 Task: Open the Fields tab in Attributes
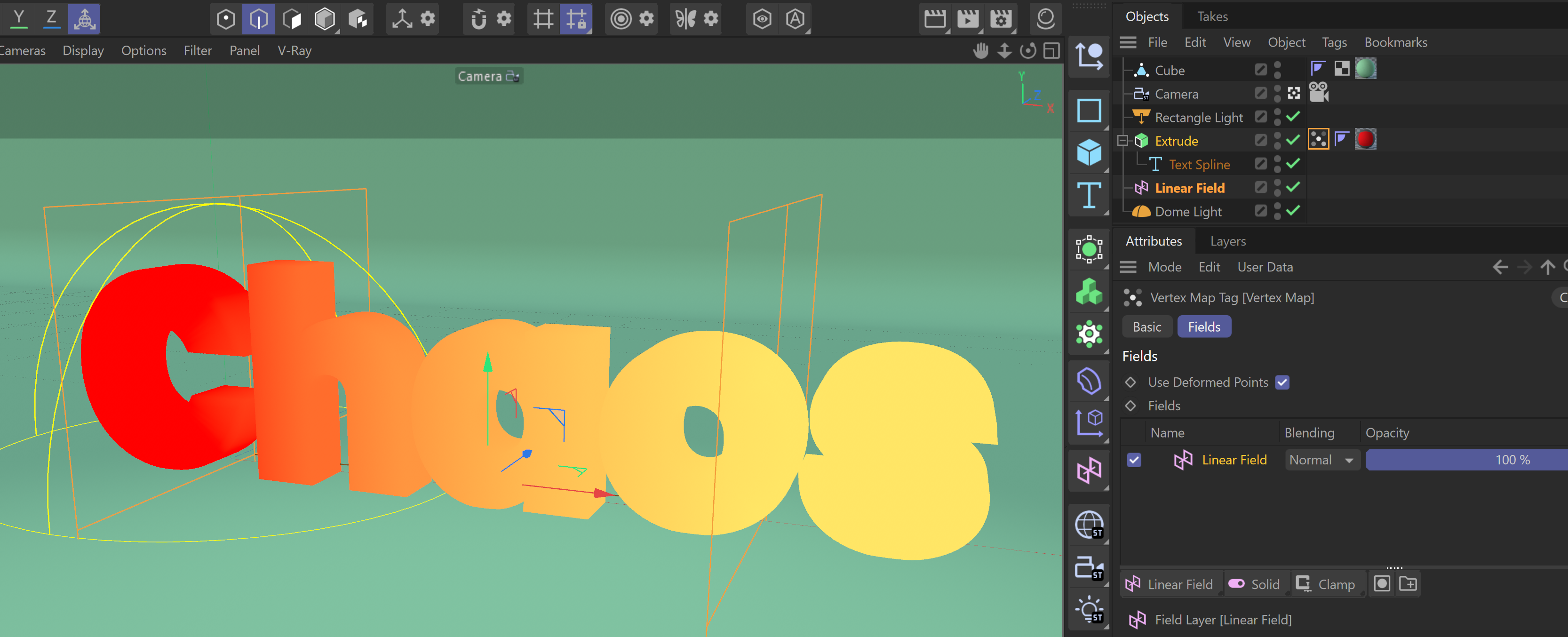tap(1204, 327)
